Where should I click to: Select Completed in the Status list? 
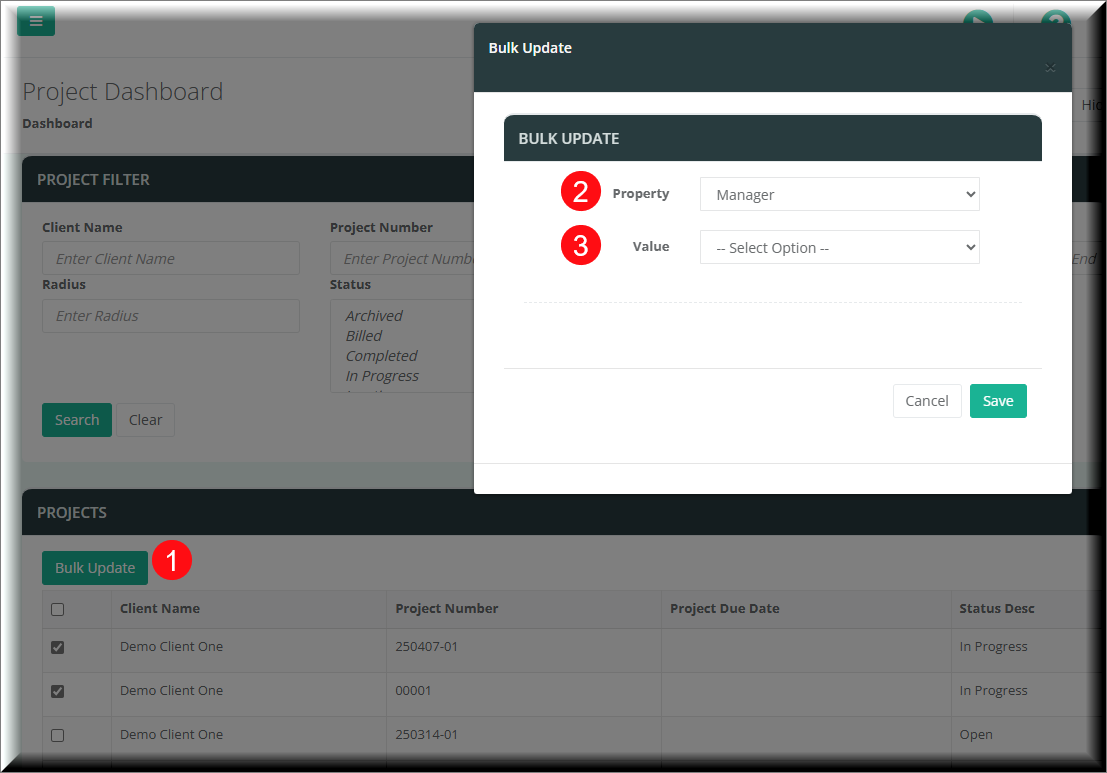click(x=381, y=356)
